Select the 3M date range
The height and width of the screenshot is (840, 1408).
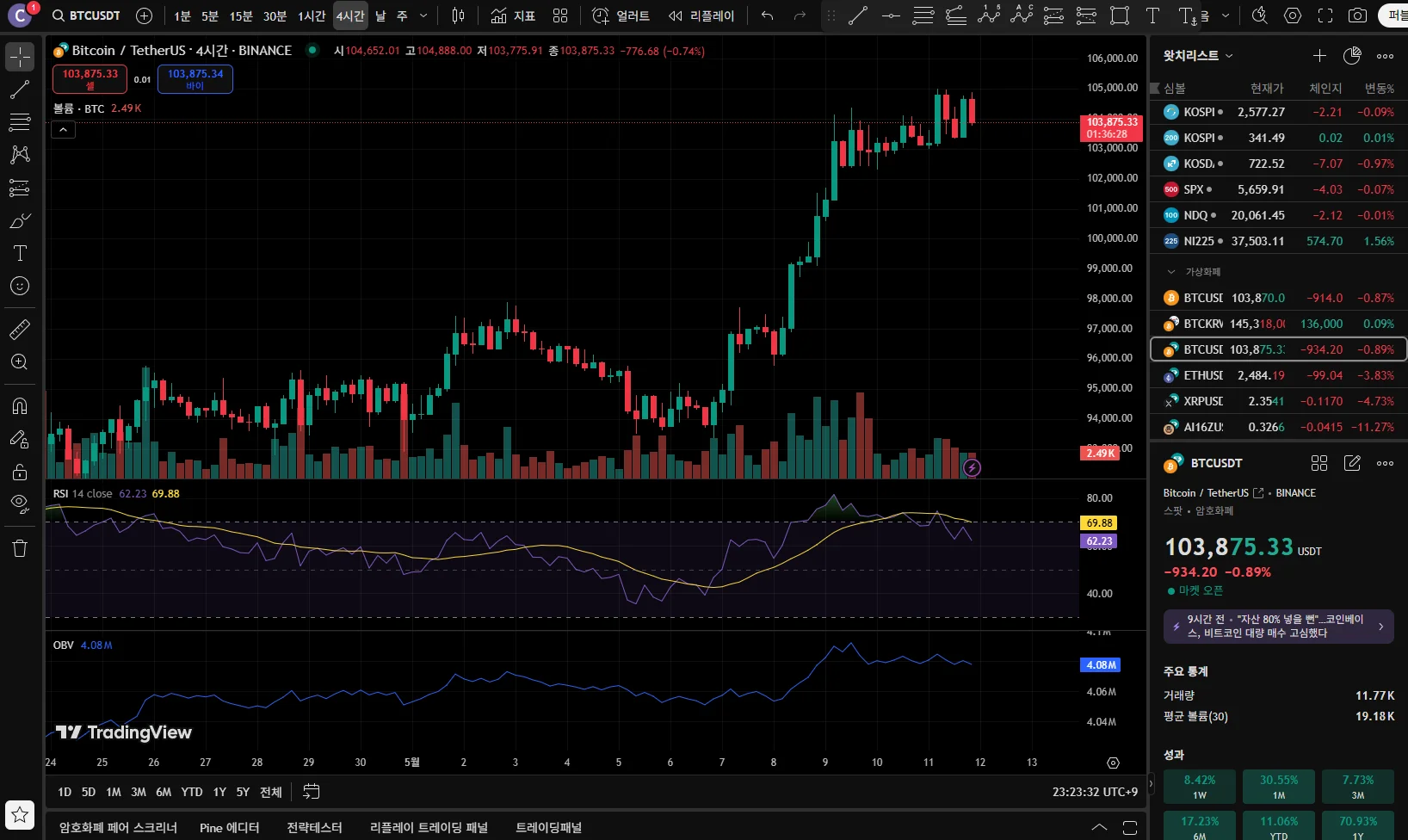(139, 792)
